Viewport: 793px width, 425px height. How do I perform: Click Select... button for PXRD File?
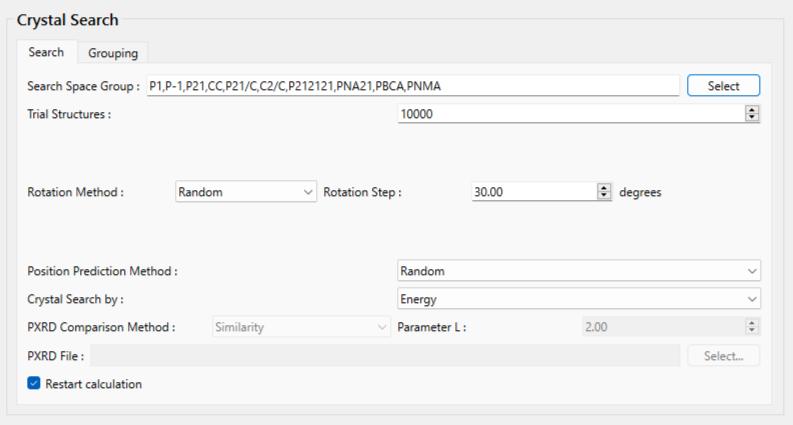(x=723, y=355)
